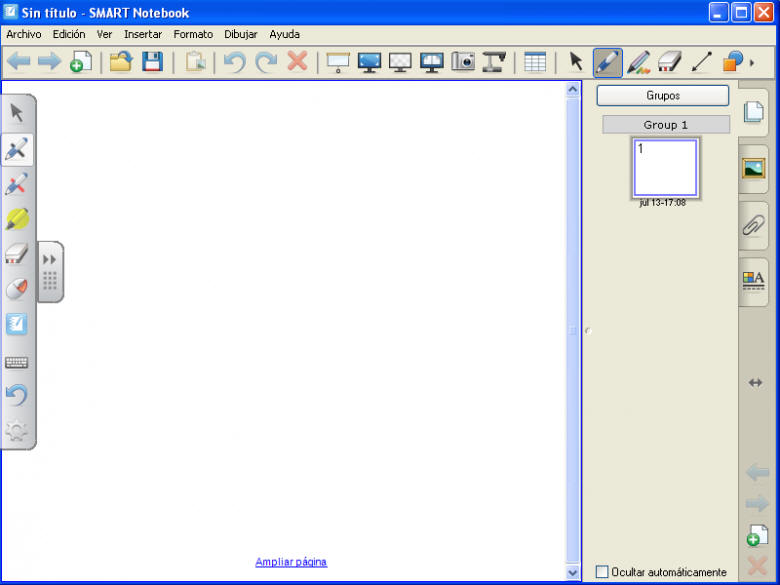The height and width of the screenshot is (585, 780).
Task: Delete selection with the red X toolbar icon
Action: [x=297, y=62]
